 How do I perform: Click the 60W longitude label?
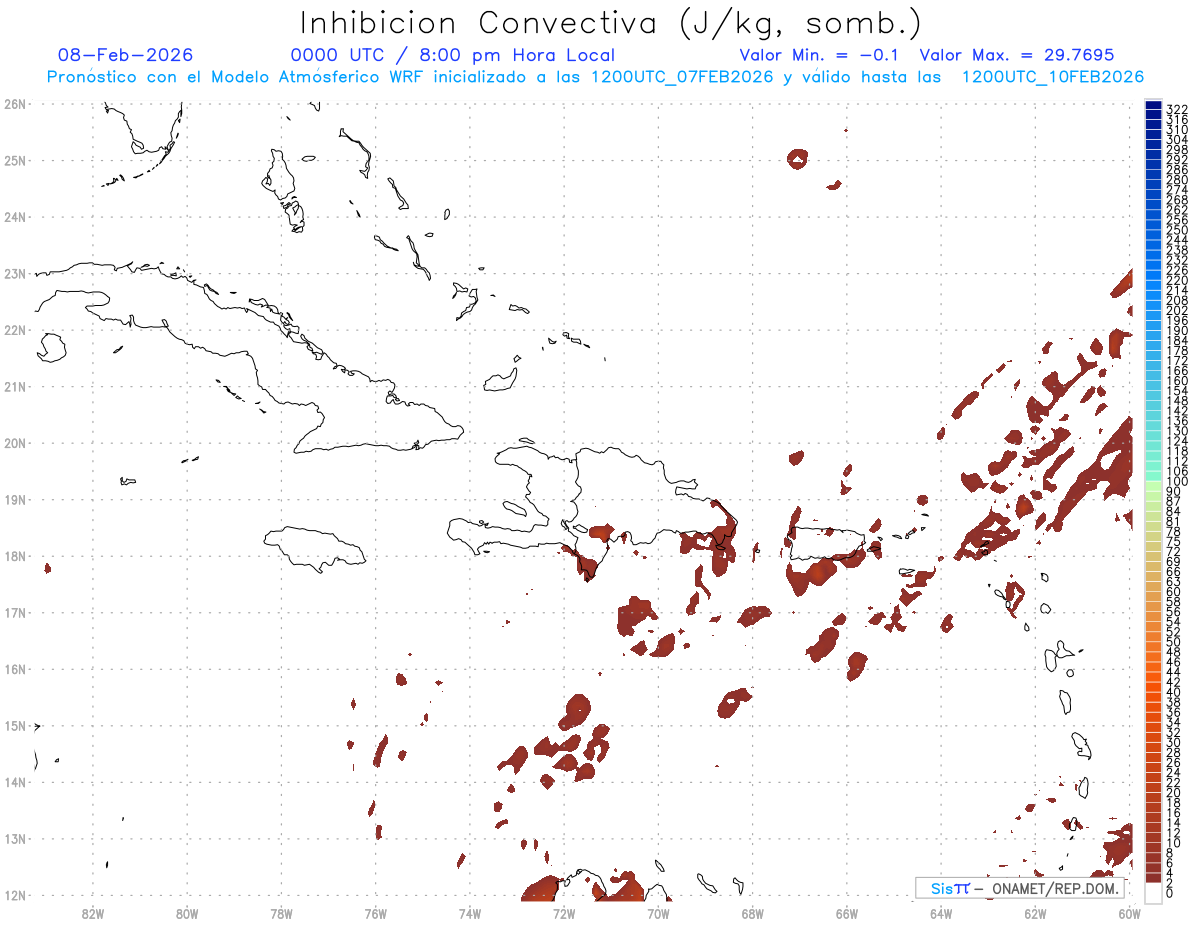pyautogui.click(x=1130, y=913)
